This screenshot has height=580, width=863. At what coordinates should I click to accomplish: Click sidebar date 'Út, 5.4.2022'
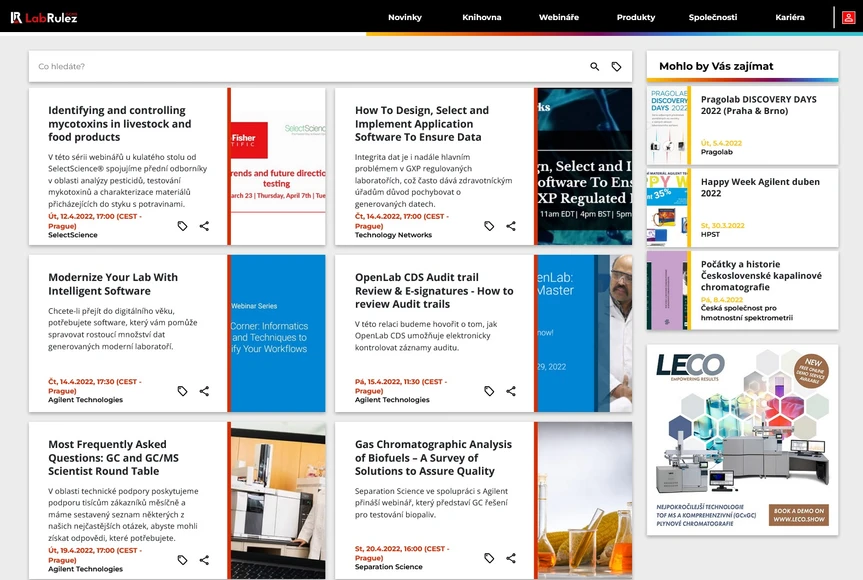click(721, 143)
